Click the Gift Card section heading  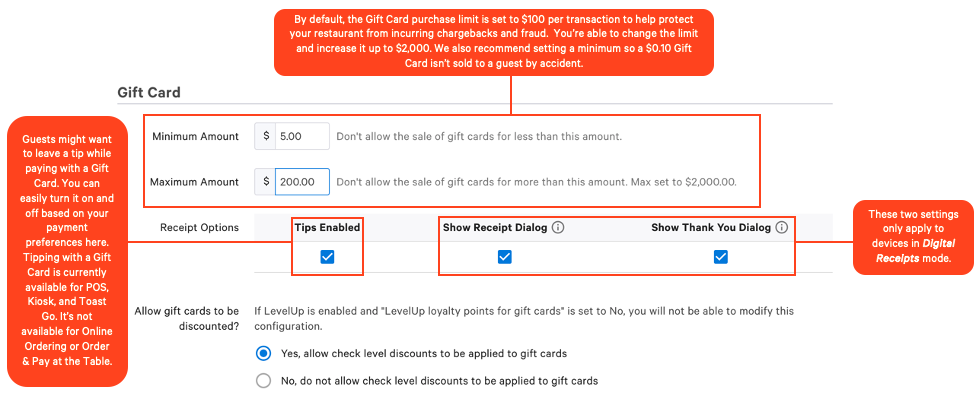[149, 92]
